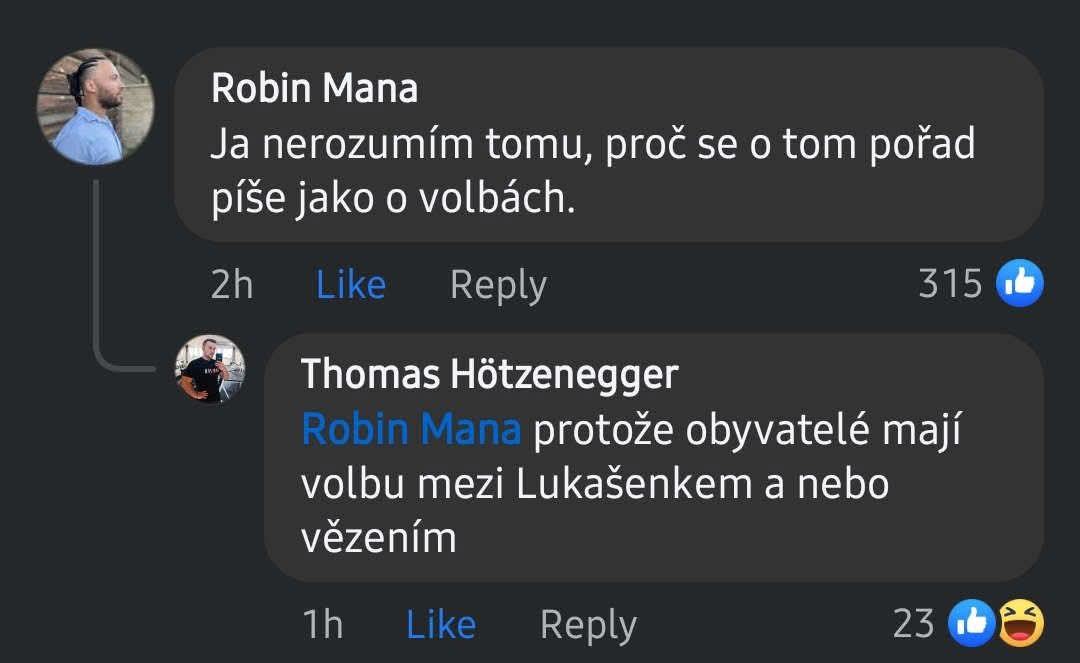This screenshot has width=1080, height=663.
Task: Click the blue thumbs-up icon beside 315
Action: 1020,284
